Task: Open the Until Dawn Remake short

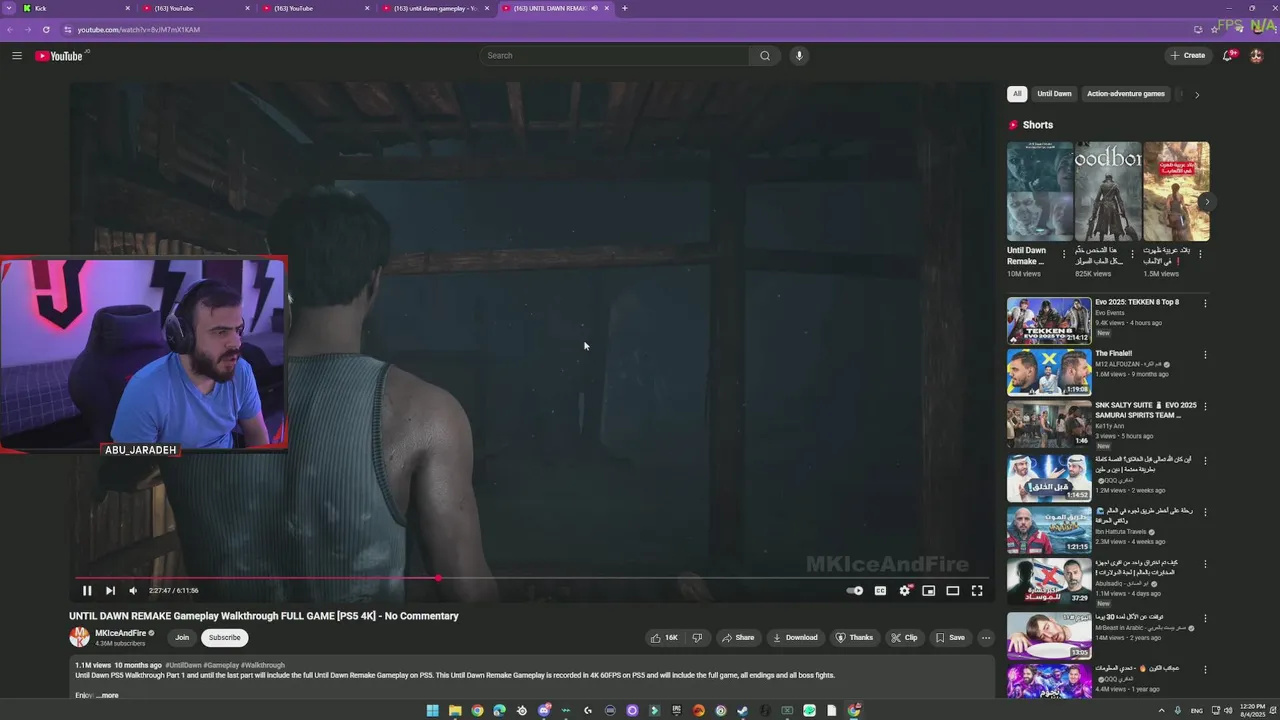Action: tap(1040, 191)
